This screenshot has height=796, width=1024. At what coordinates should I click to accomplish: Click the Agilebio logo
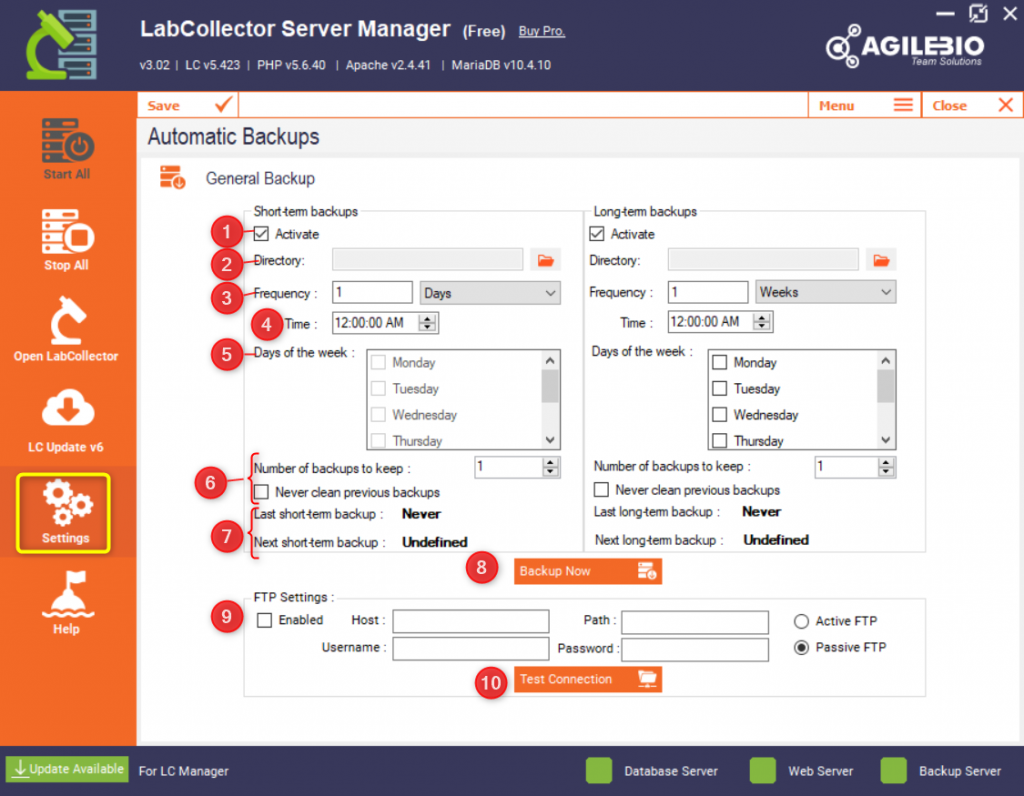point(905,46)
